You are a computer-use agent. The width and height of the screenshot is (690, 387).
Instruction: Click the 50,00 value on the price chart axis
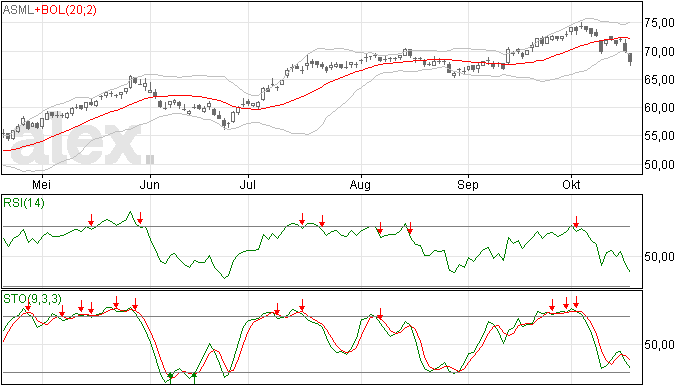pos(659,165)
